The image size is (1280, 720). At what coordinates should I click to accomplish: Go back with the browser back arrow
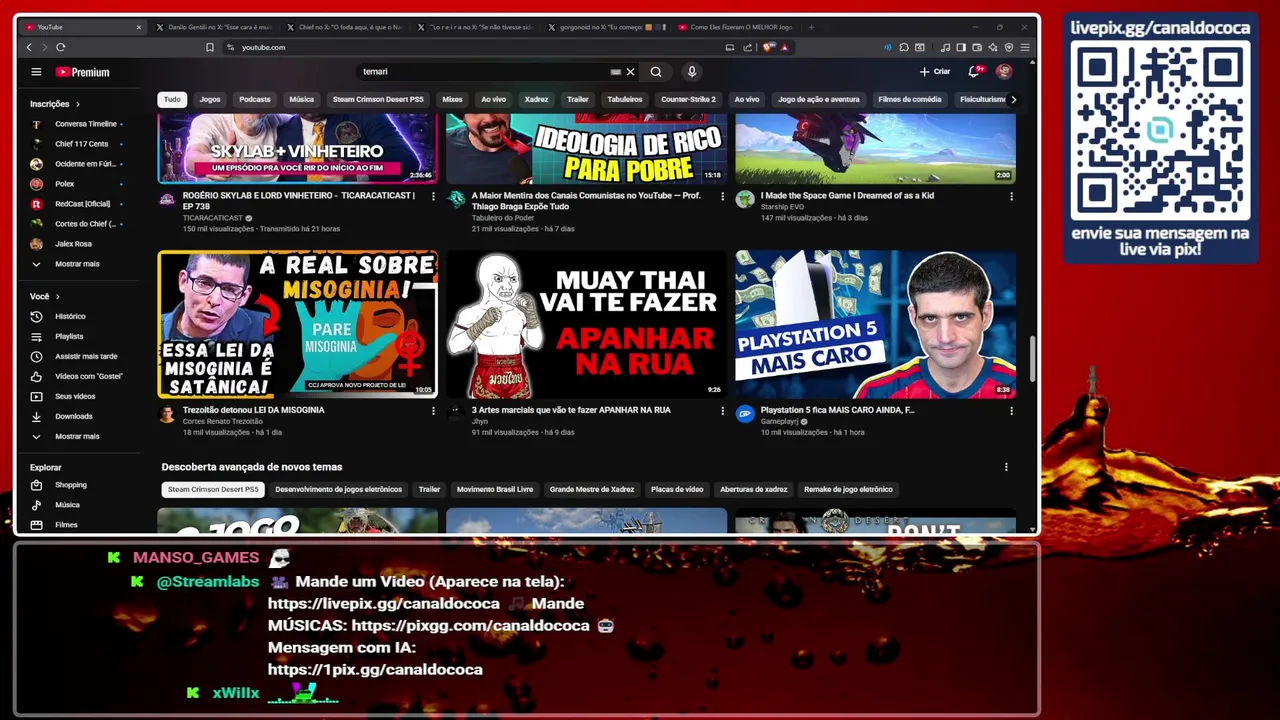click(x=29, y=47)
